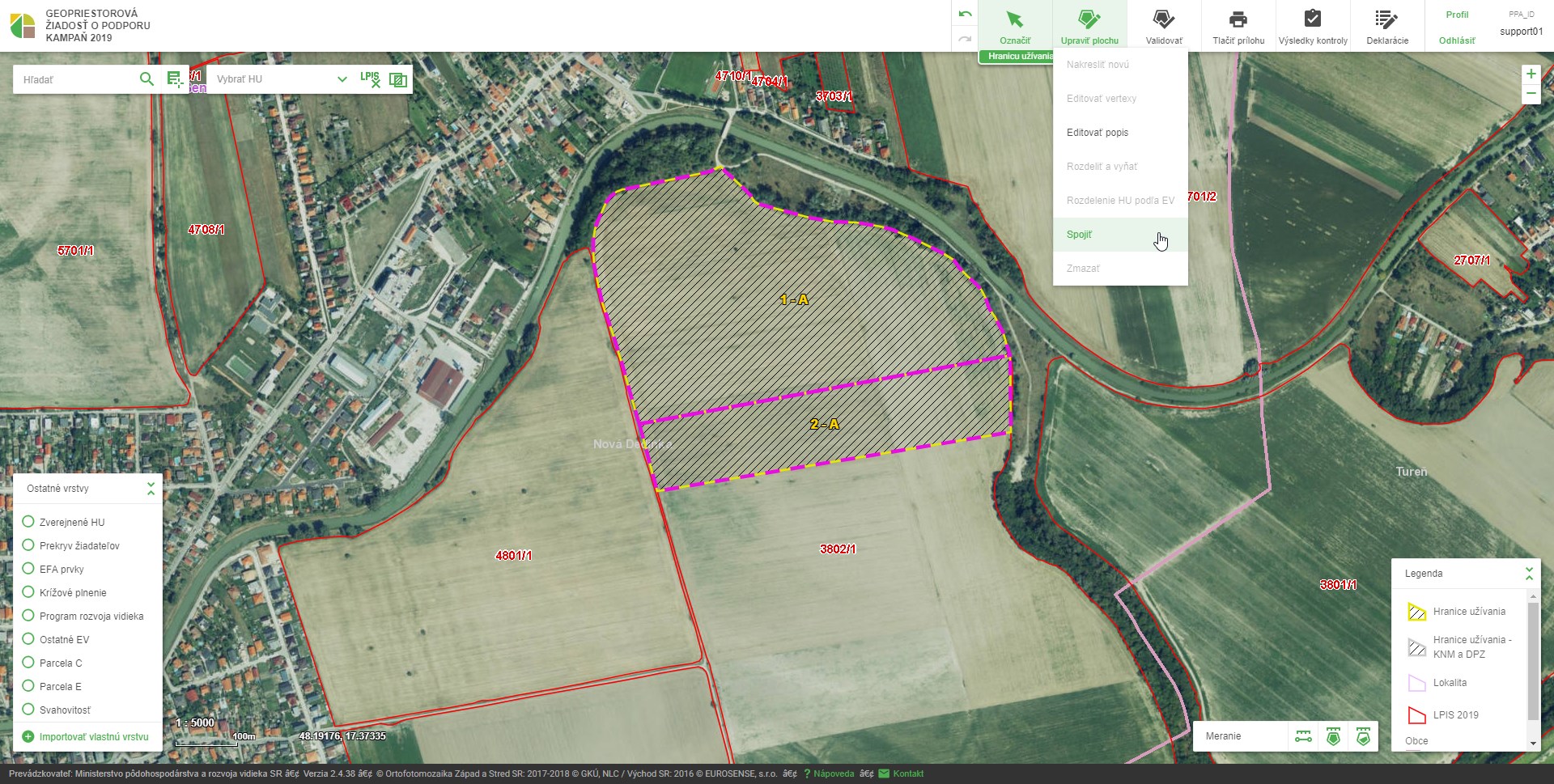Choose Editovať popis from menu
Screen dimensions: 1554x784
point(1120,133)
